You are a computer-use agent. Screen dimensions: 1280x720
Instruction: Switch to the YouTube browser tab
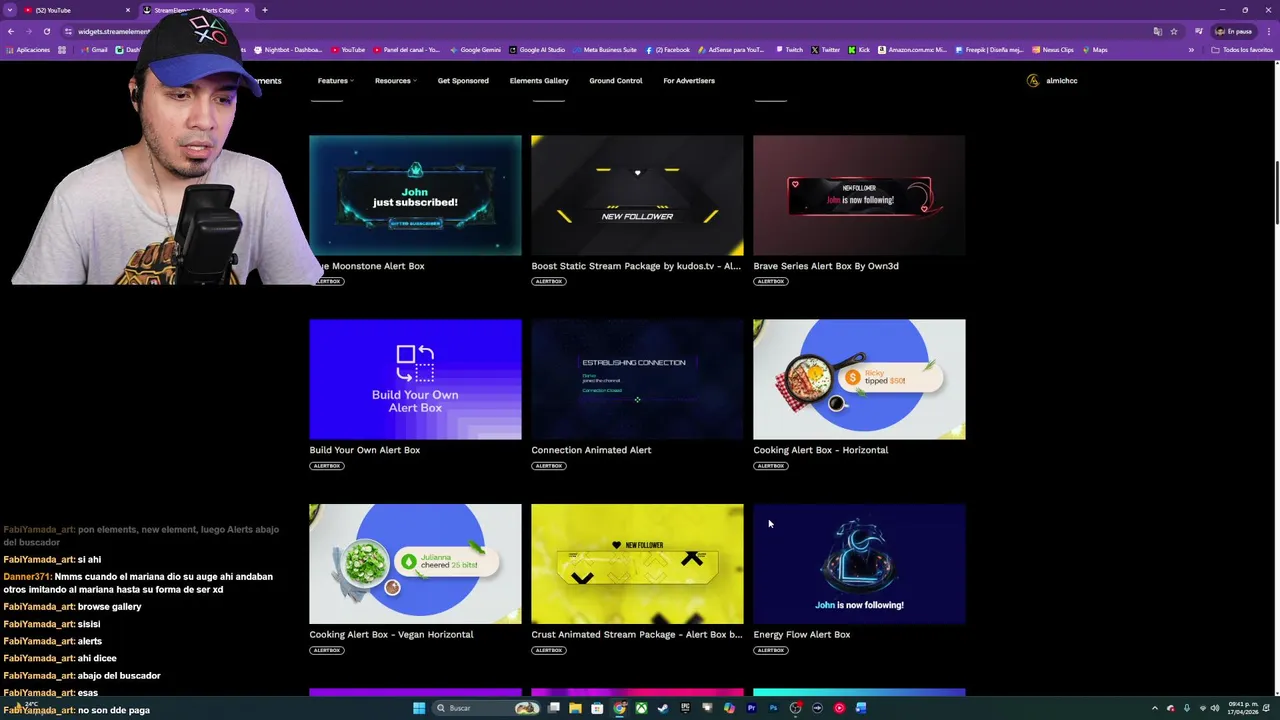[75, 10]
